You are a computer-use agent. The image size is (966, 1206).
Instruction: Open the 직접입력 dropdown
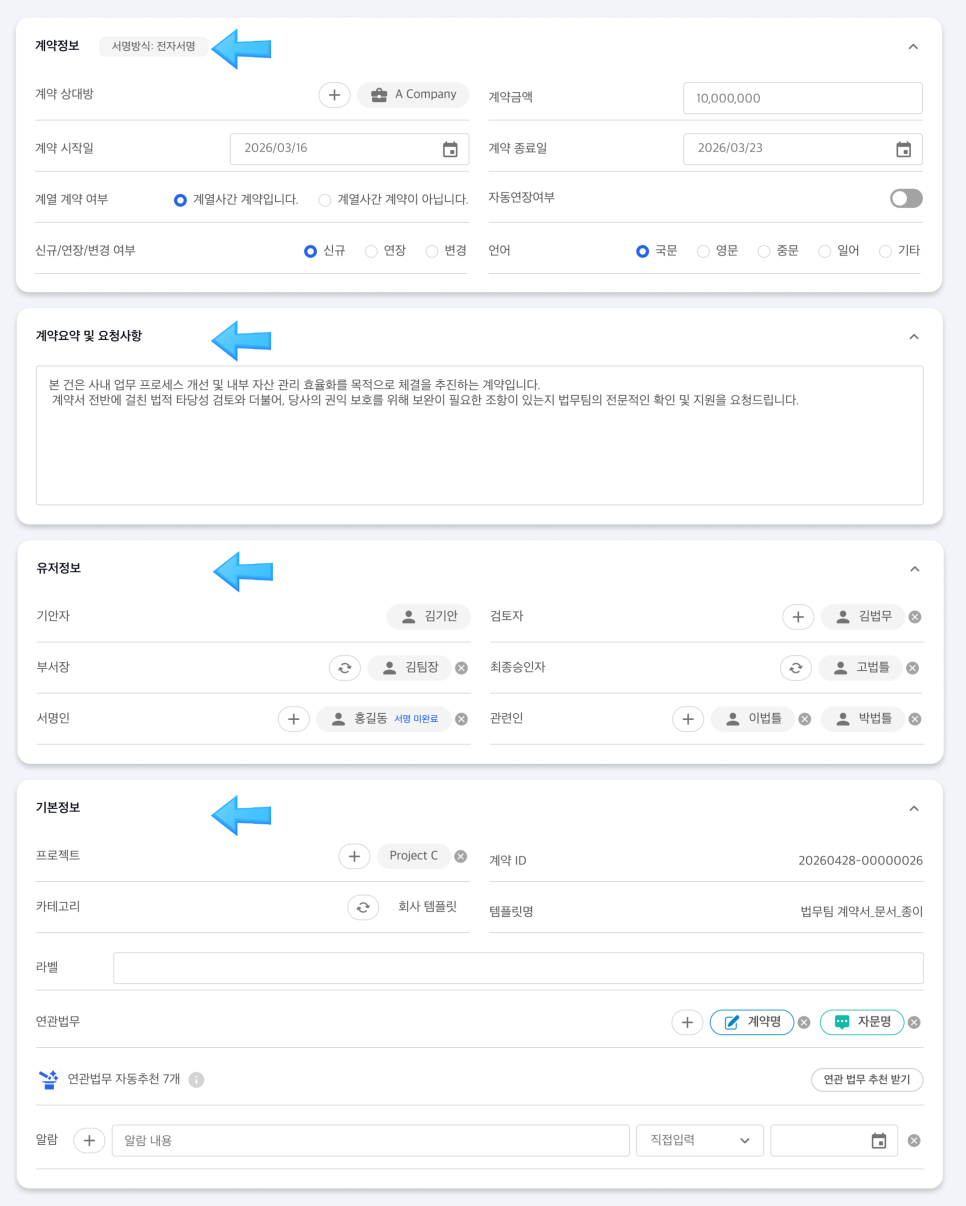[x=699, y=1140]
